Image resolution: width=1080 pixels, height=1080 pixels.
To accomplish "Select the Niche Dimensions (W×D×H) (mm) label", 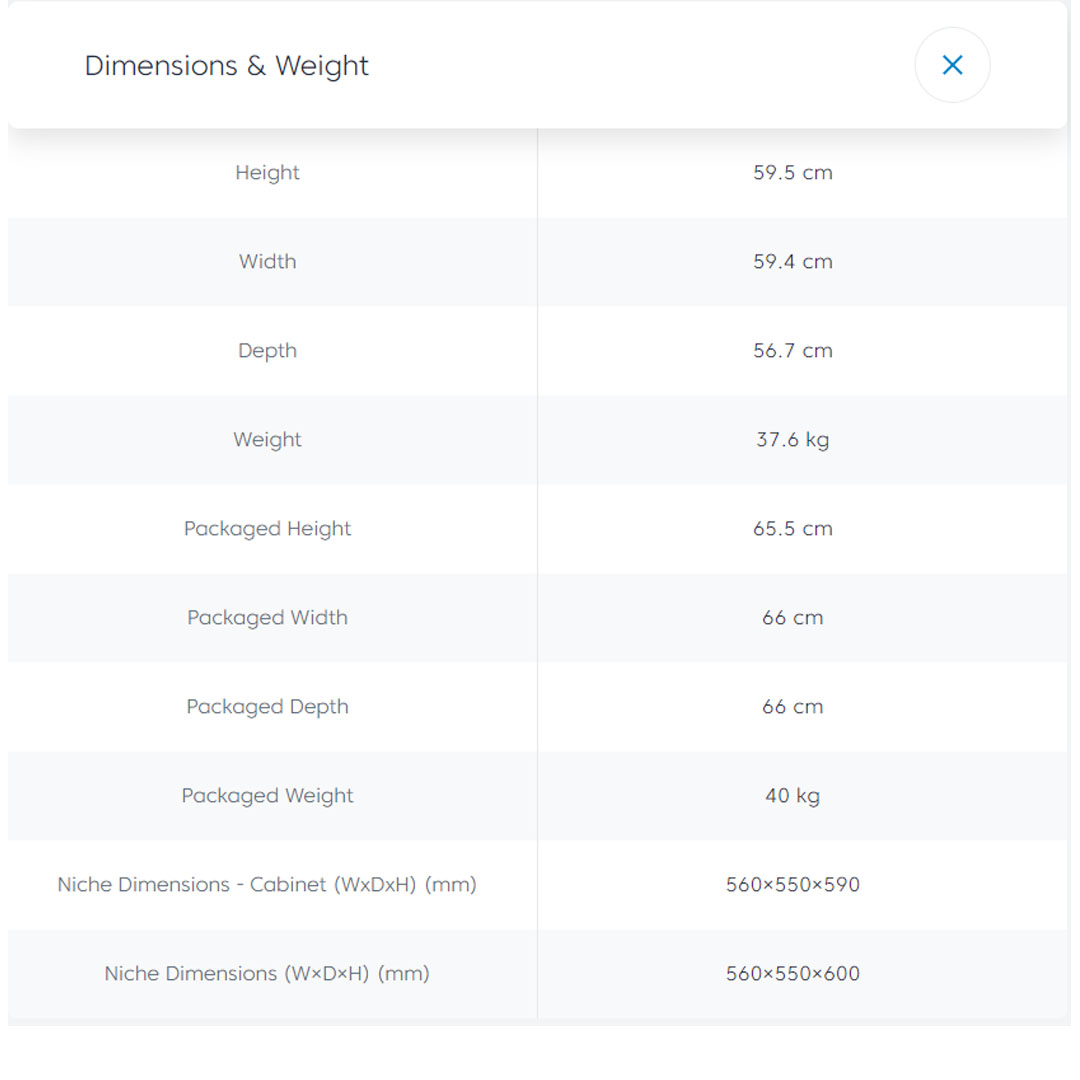I will click(267, 973).
